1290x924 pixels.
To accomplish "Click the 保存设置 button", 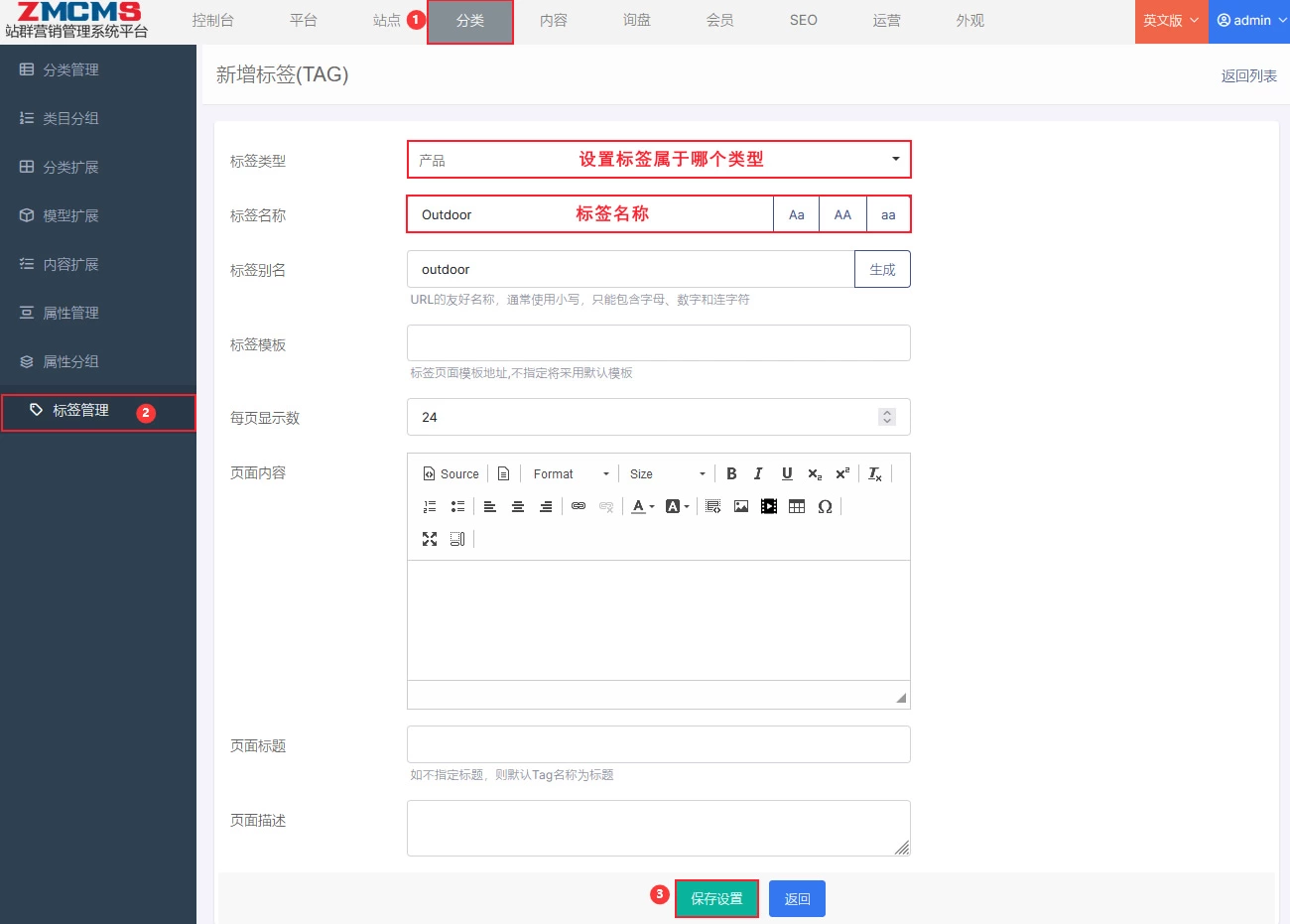I will pos(716,899).
